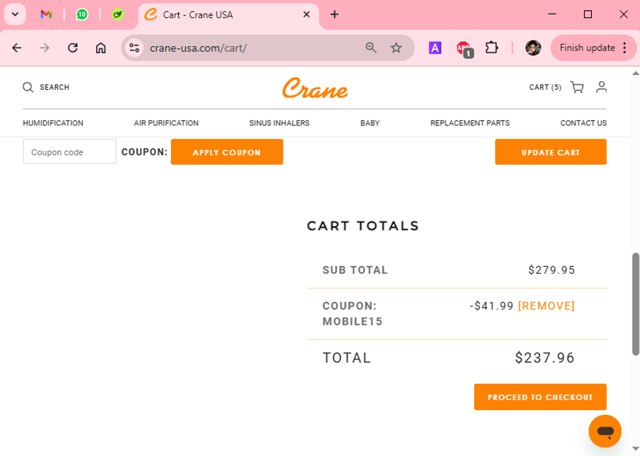The image size is (640, 456).
Task: Minimize the browser window
Action: click(x=552, y=14)
